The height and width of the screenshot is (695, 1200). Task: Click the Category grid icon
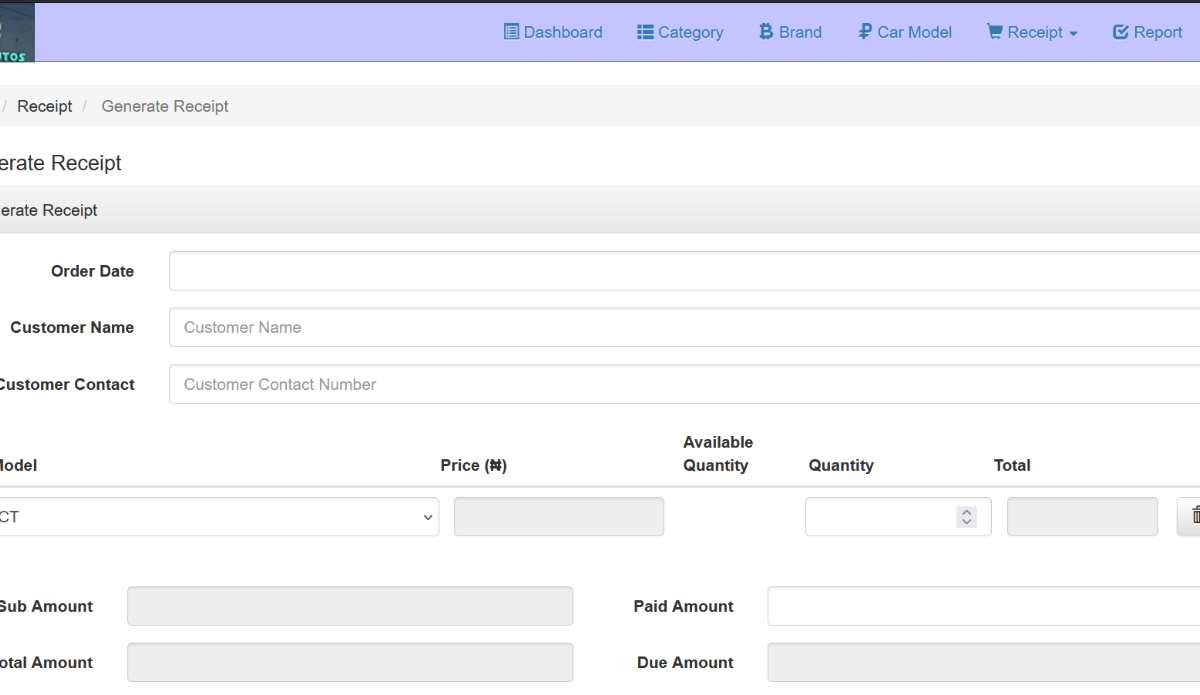coord(645,32)
